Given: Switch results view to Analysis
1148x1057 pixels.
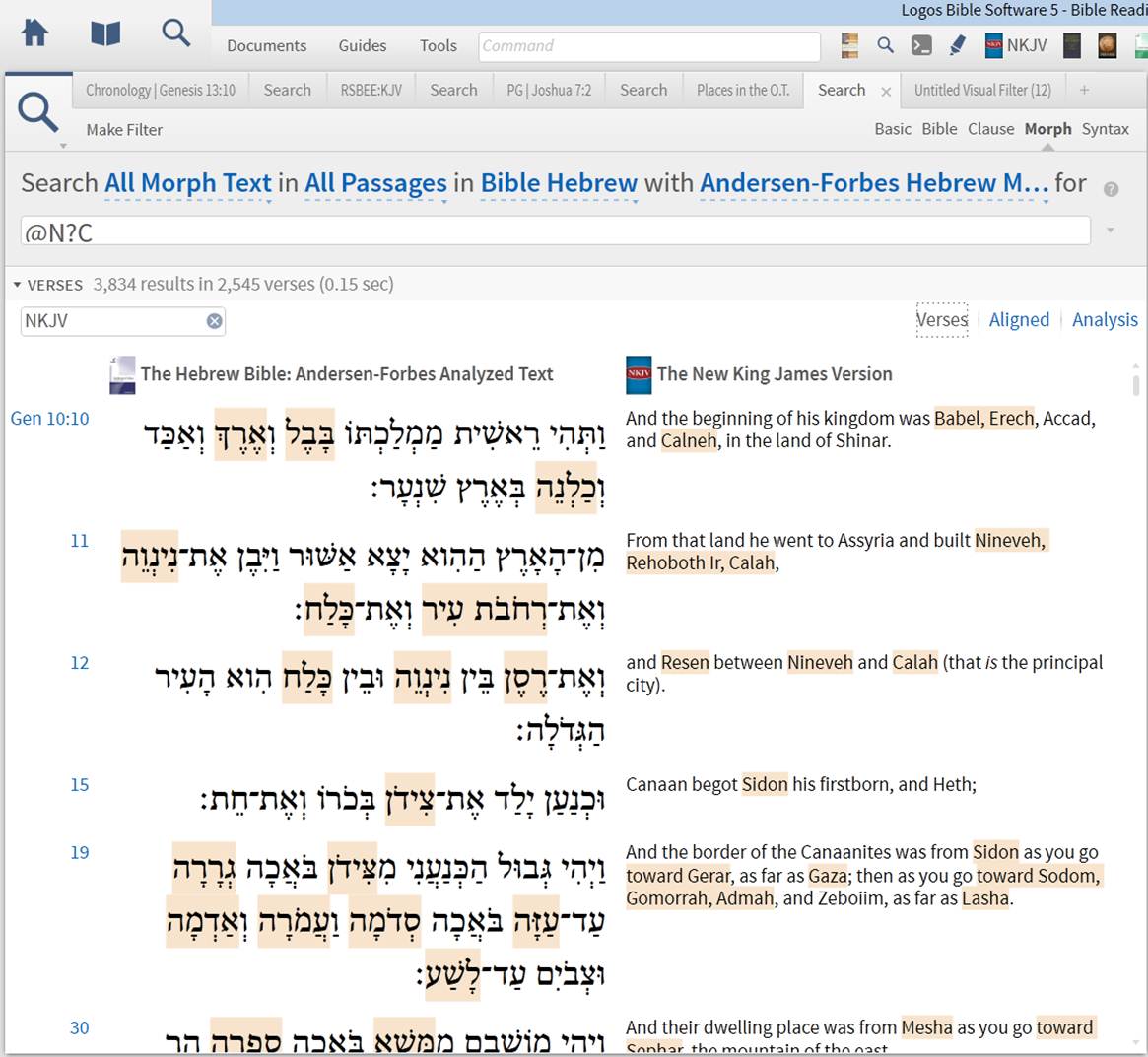Looking at the screenshot, I should pos(1105,319).
